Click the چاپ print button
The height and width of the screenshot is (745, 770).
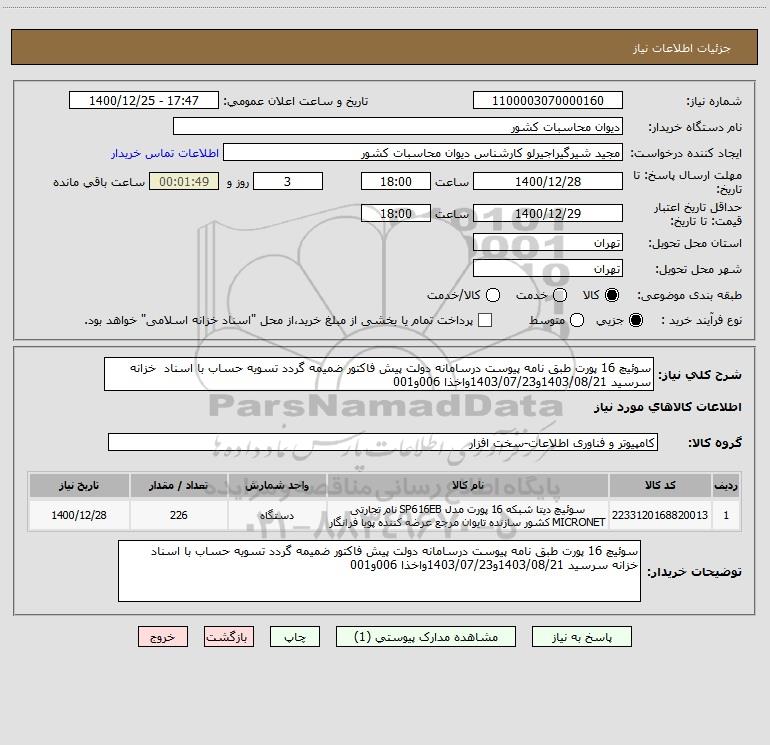[x=295, y=637]
